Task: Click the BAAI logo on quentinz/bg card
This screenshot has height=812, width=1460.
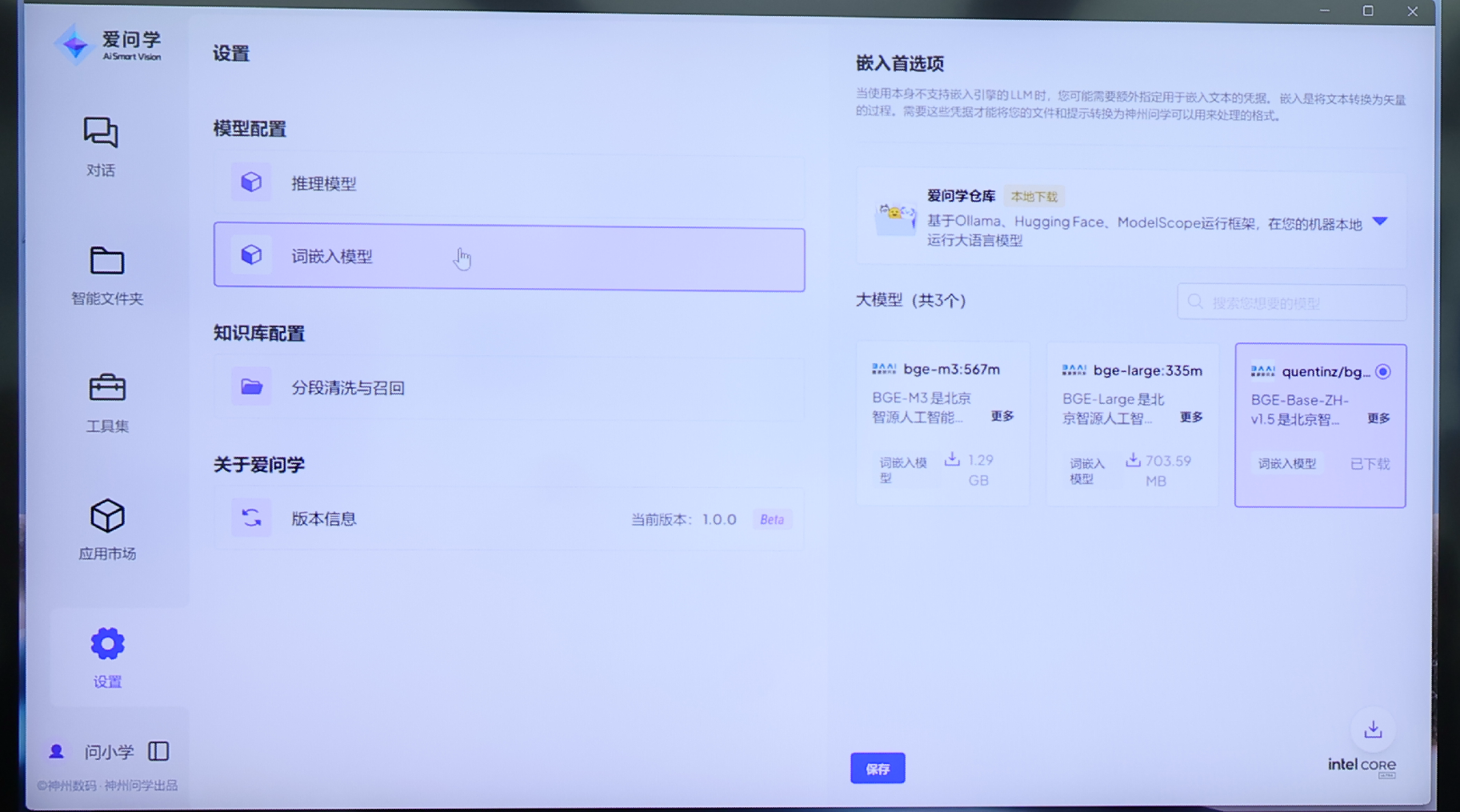Action: [x=1263, y=371]
